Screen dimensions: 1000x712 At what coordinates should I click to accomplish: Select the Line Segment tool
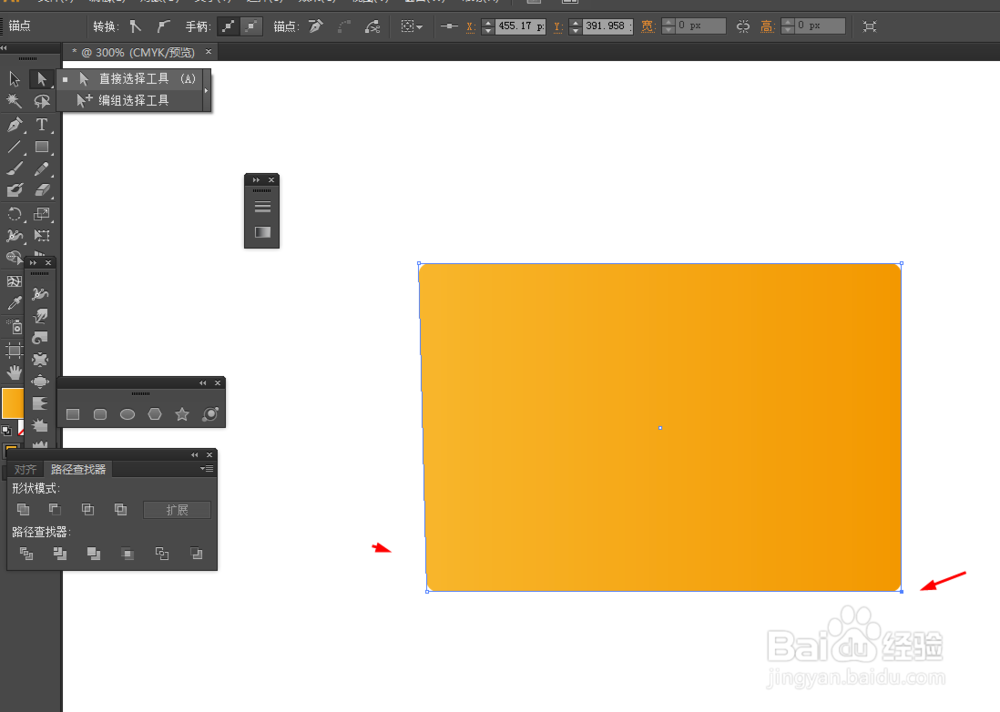click(x=14, y=147)
